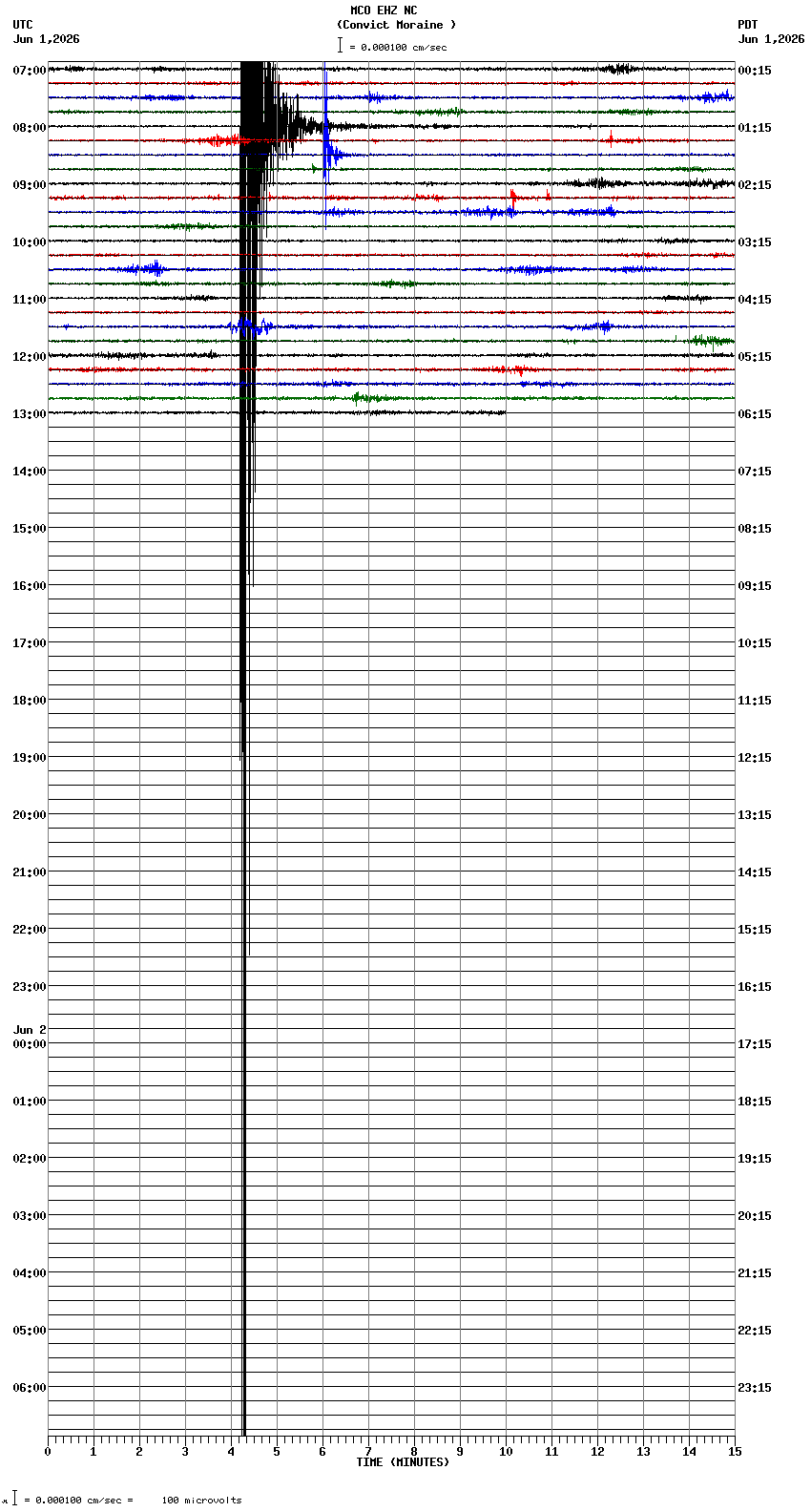Click the UTC time label '03:00'
Image resolution: width=811 pixels, height=1512 pixels.
pos(30,1216)
